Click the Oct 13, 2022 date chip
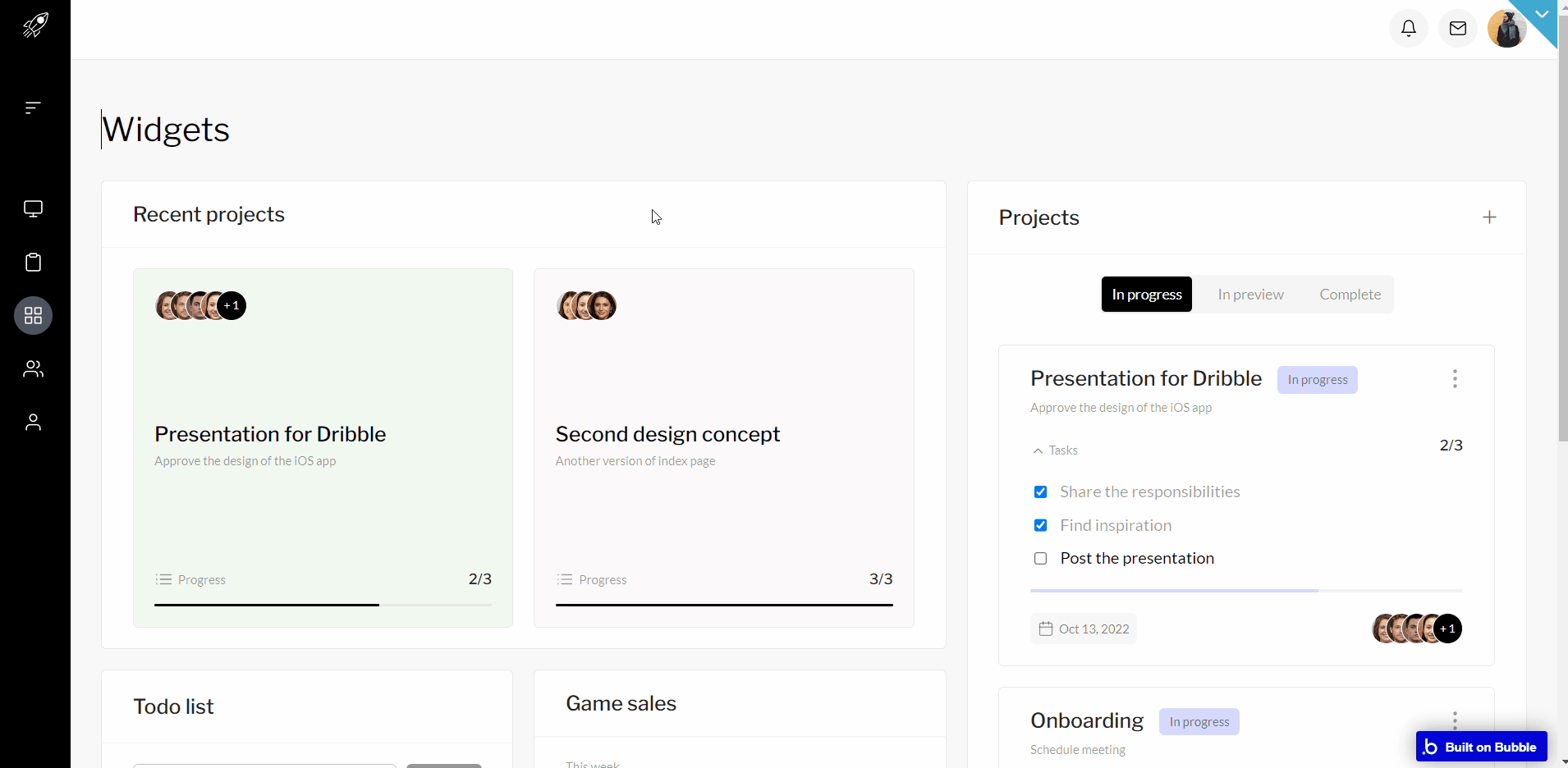This screenshot has width=1568, height=768. (x=1084, y=629)
